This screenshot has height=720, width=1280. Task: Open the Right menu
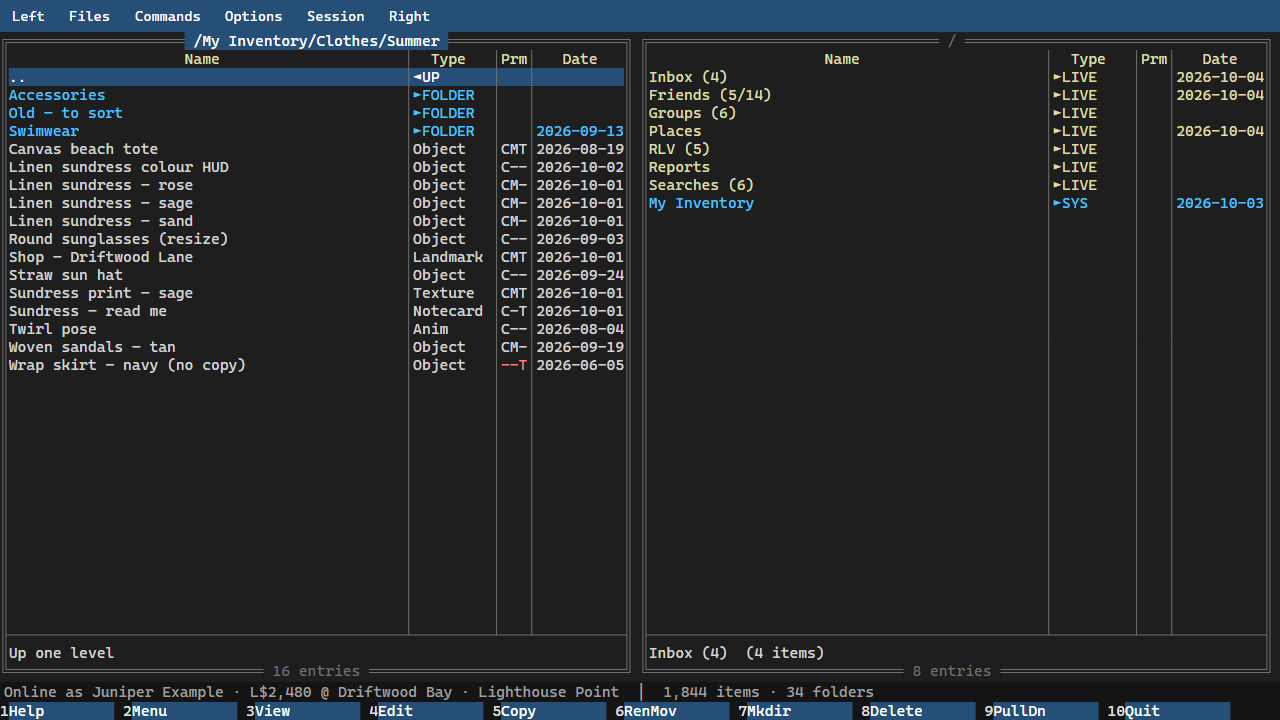pos(409,16)
